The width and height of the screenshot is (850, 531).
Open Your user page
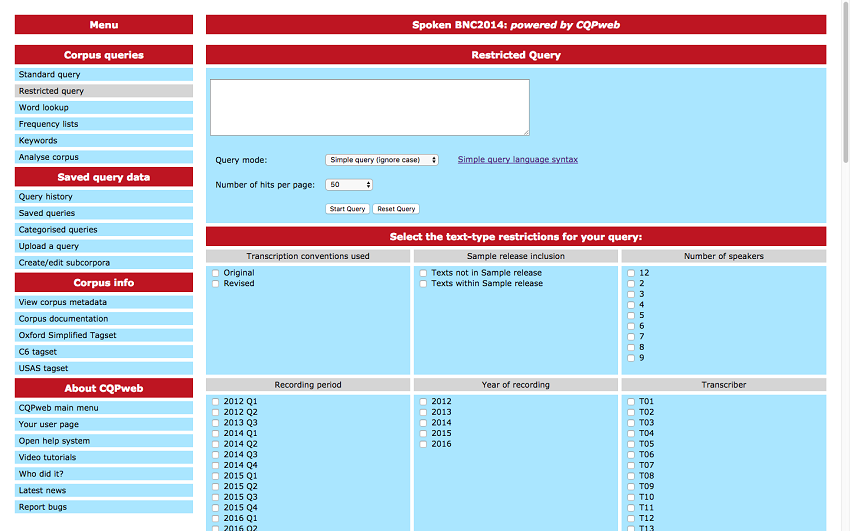point(104,424)
